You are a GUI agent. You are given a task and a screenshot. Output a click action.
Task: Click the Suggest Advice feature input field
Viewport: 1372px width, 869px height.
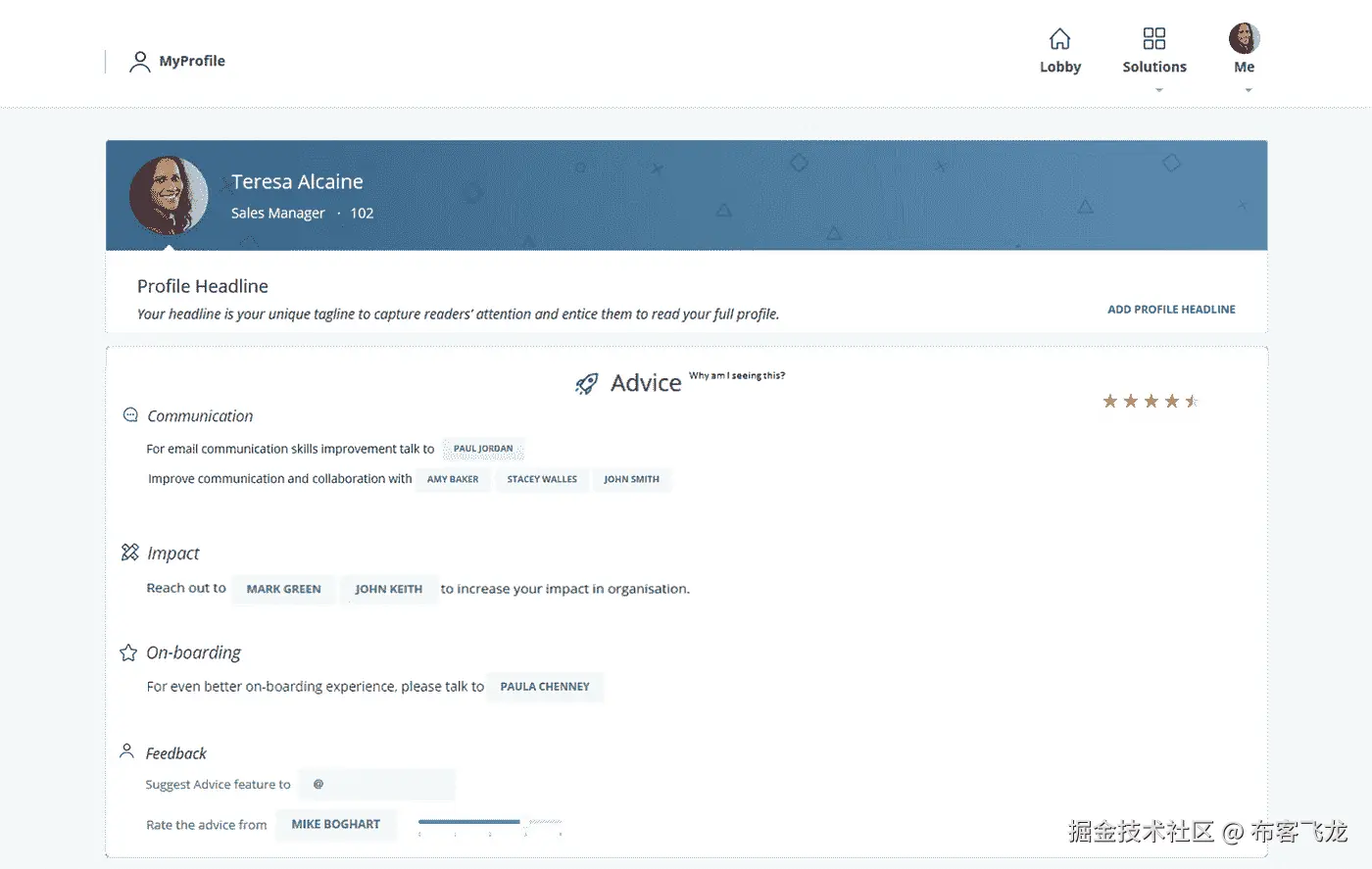(377, 785)
